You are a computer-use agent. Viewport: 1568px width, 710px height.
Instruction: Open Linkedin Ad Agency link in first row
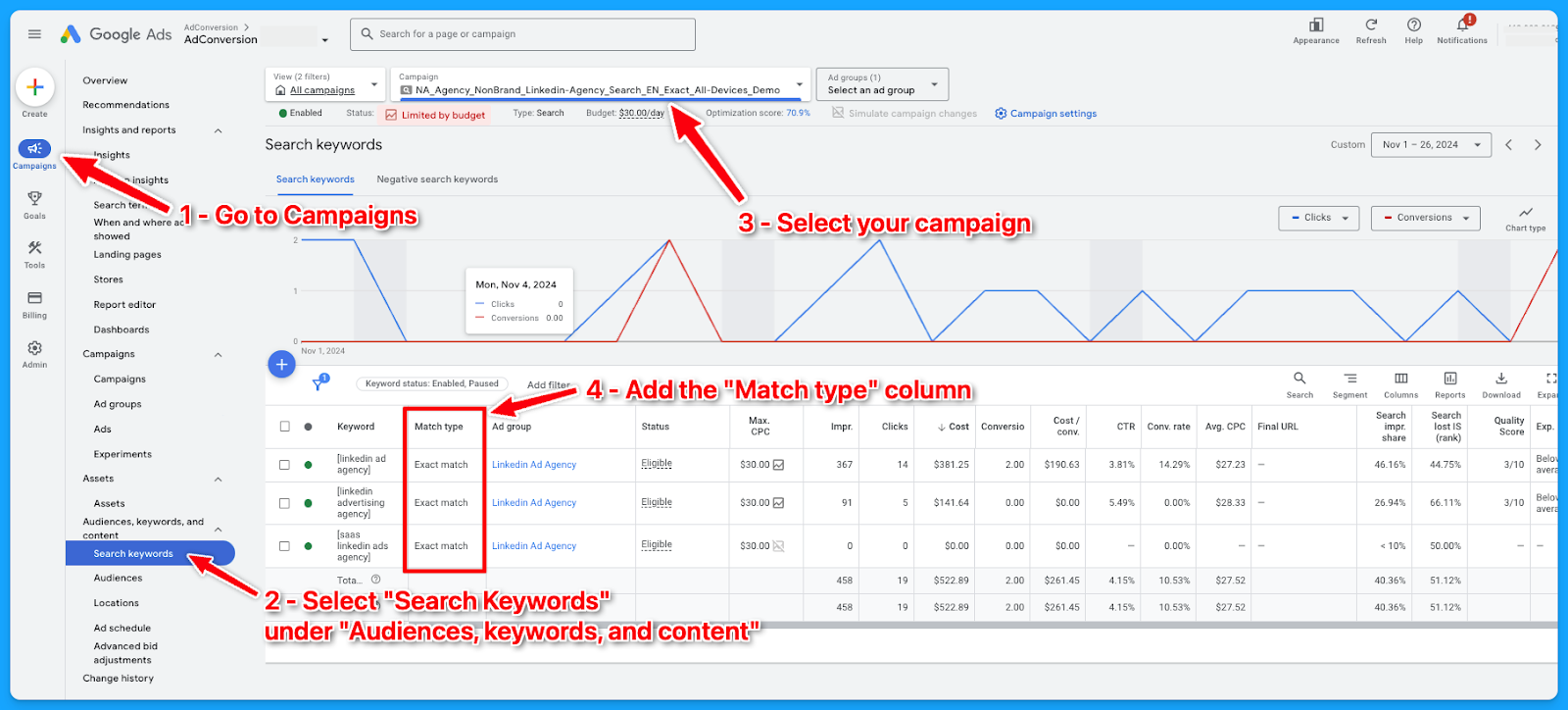point(534,465)
